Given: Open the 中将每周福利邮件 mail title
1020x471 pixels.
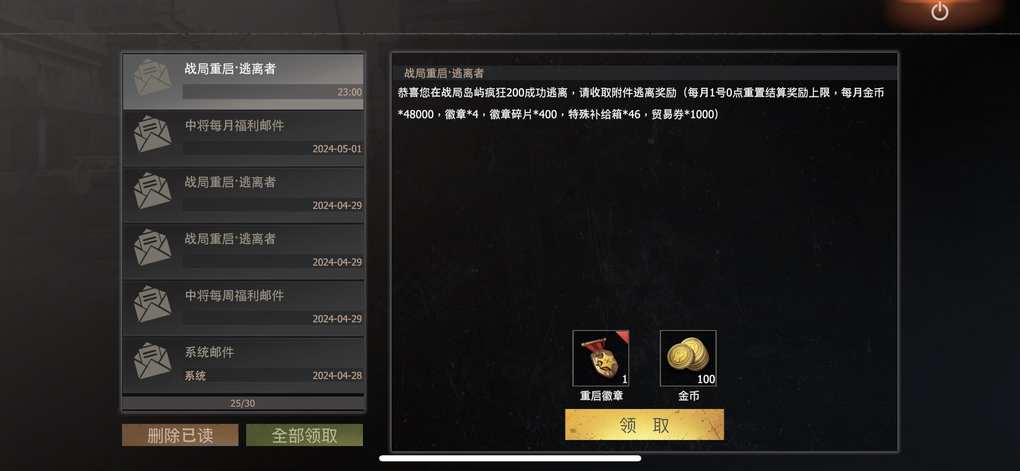Looking at the screenshot, I should tap(234, 296).
